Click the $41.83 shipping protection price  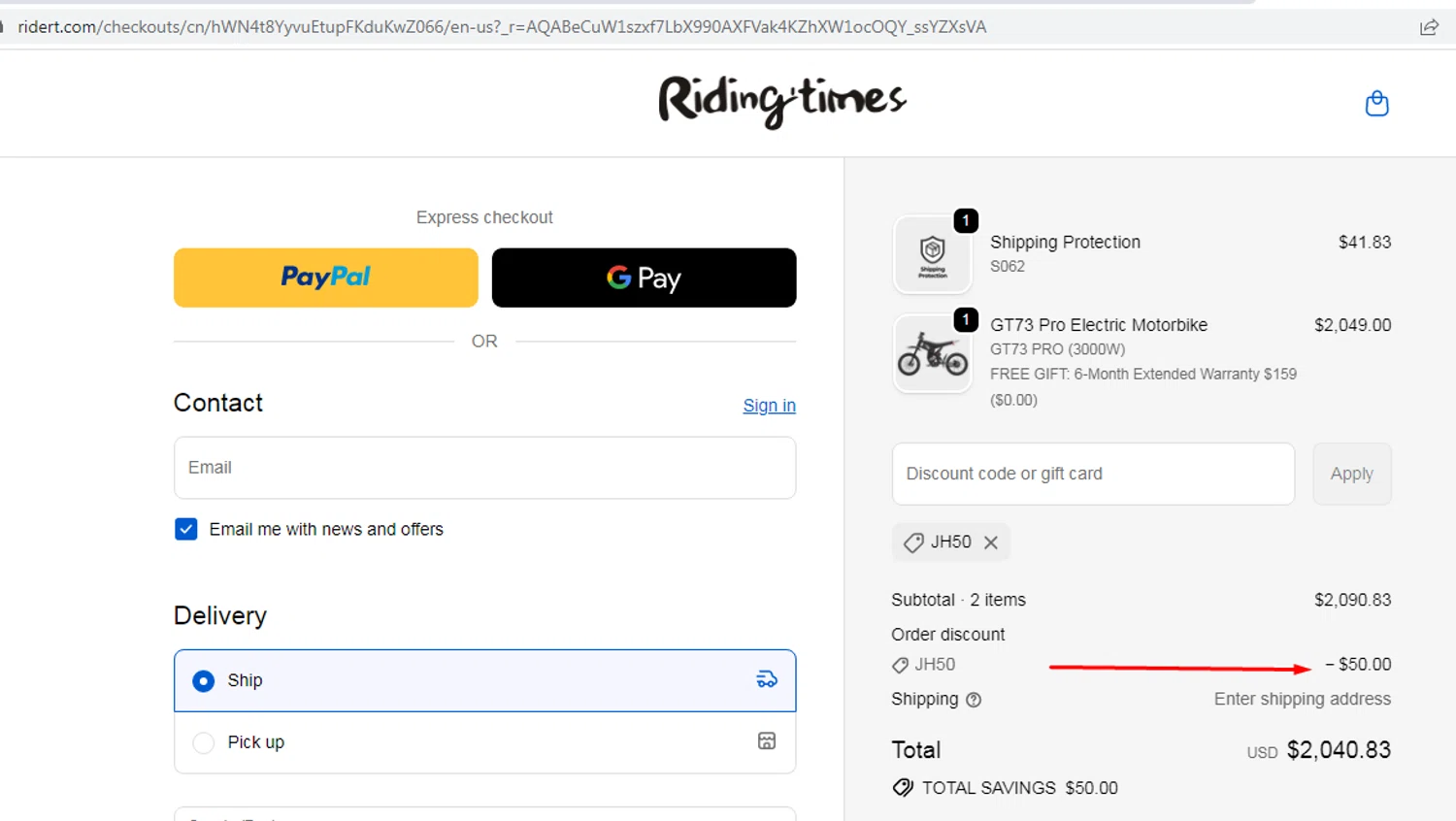[x=1365, y=242]
